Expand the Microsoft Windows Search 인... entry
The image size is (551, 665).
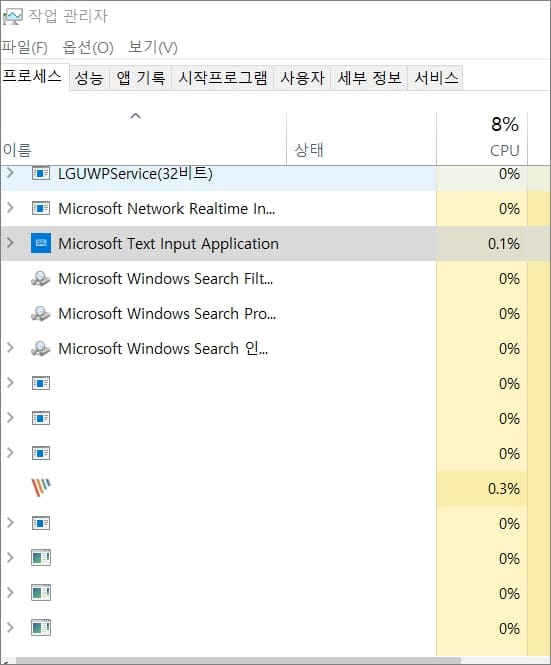click(10, 348)
